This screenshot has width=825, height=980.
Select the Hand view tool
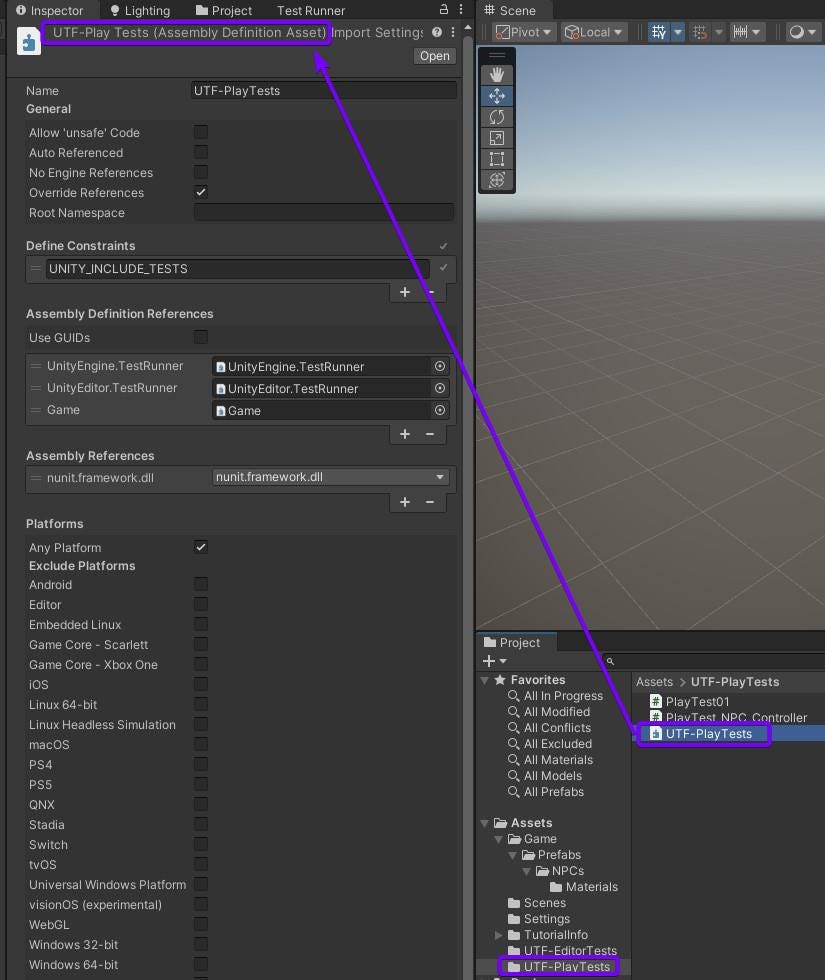tap(496, 75)
